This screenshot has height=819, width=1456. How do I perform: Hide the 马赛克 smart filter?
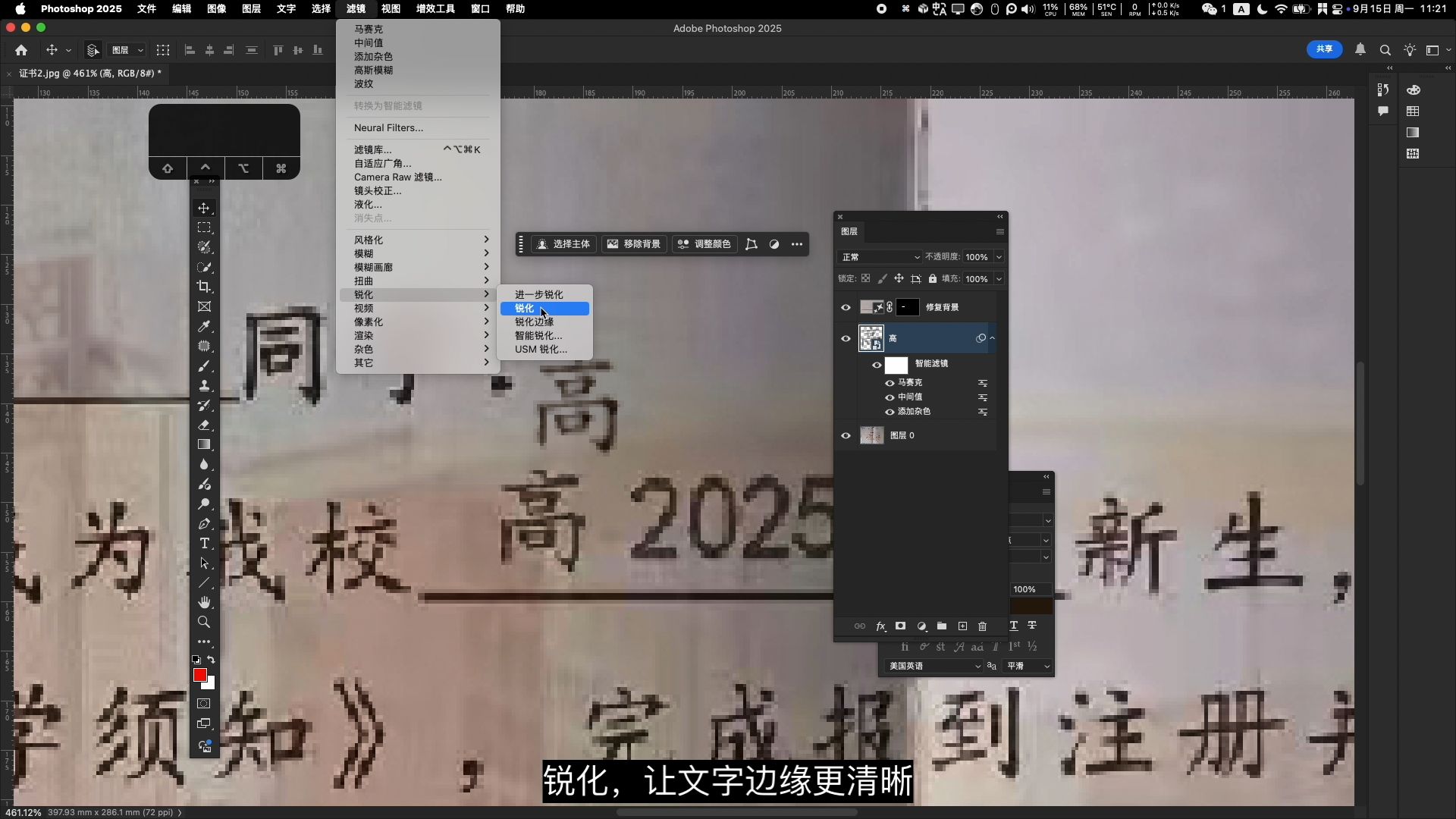[890, 383]
